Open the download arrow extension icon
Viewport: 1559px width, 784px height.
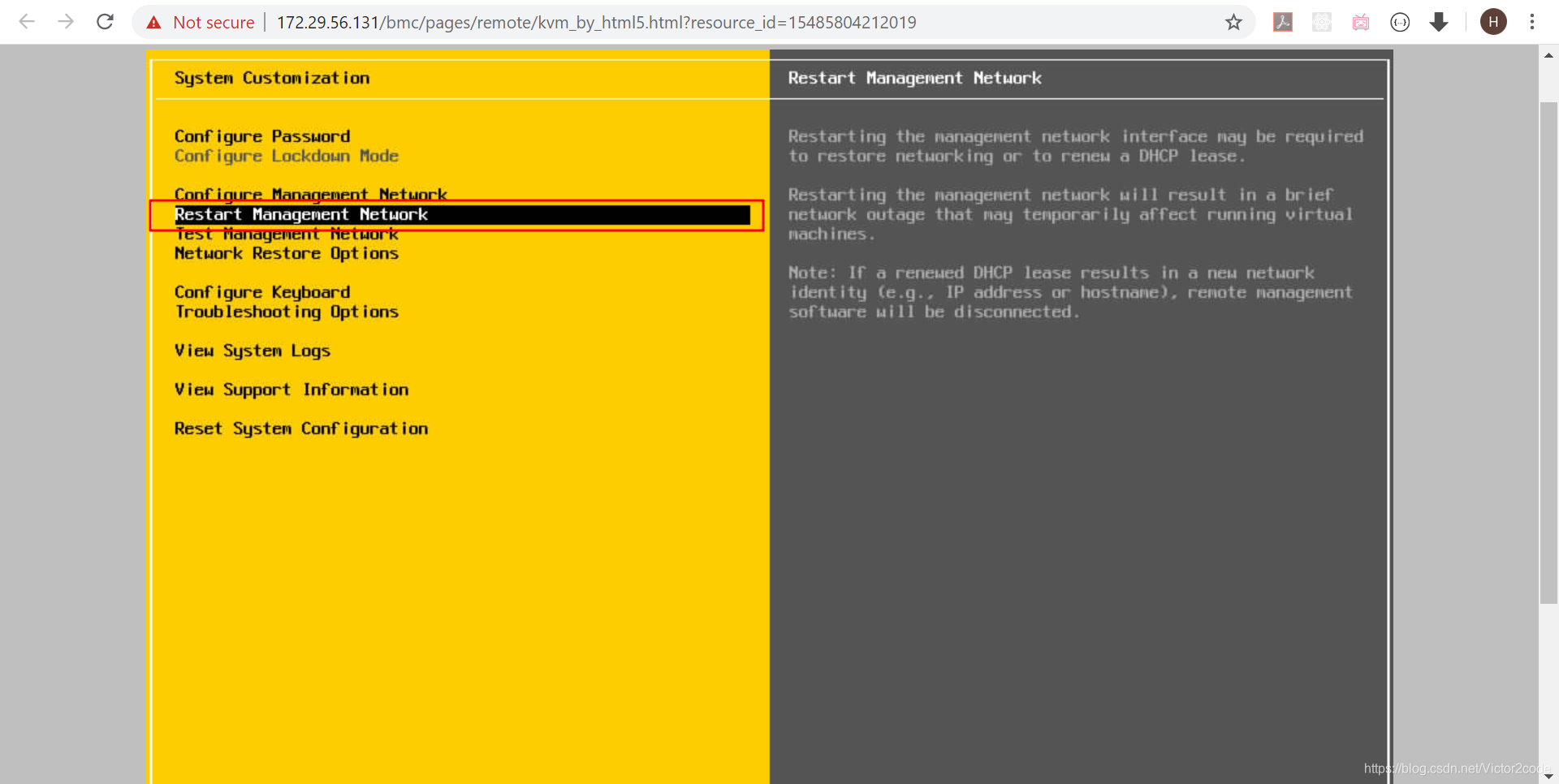[x=1439, y=22]
